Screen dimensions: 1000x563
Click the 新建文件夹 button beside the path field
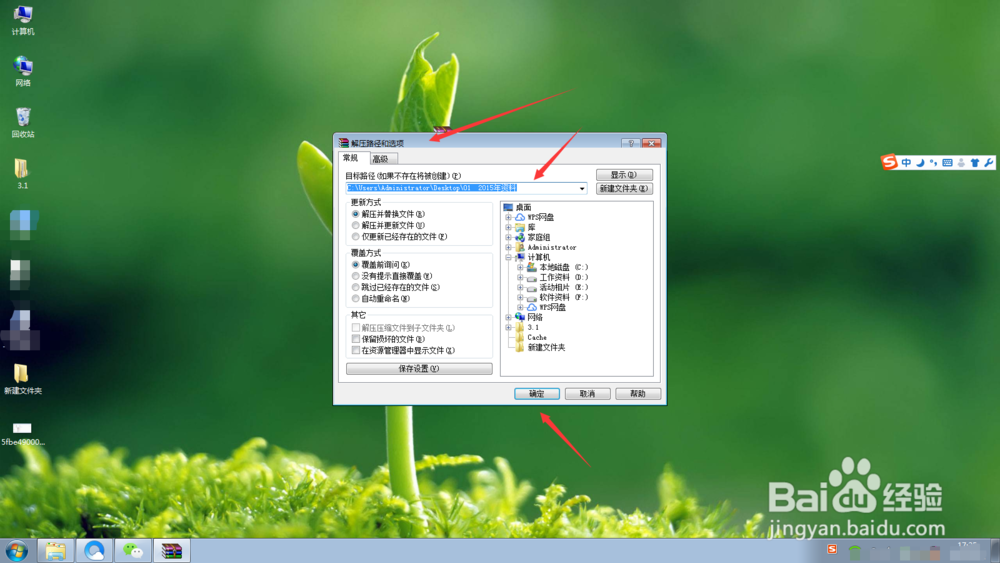point(624,189)
